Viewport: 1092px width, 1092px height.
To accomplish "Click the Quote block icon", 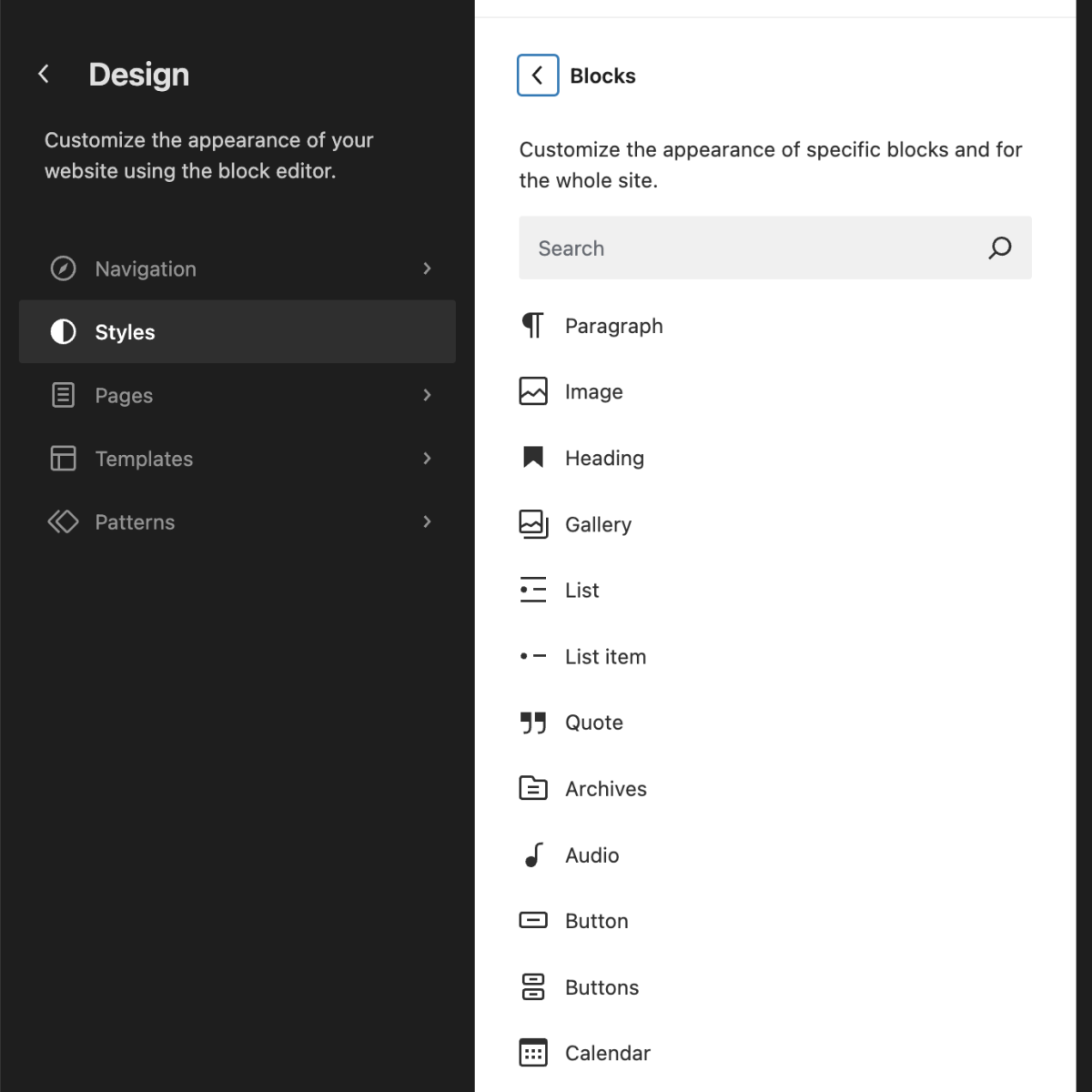I will [533, 723].
